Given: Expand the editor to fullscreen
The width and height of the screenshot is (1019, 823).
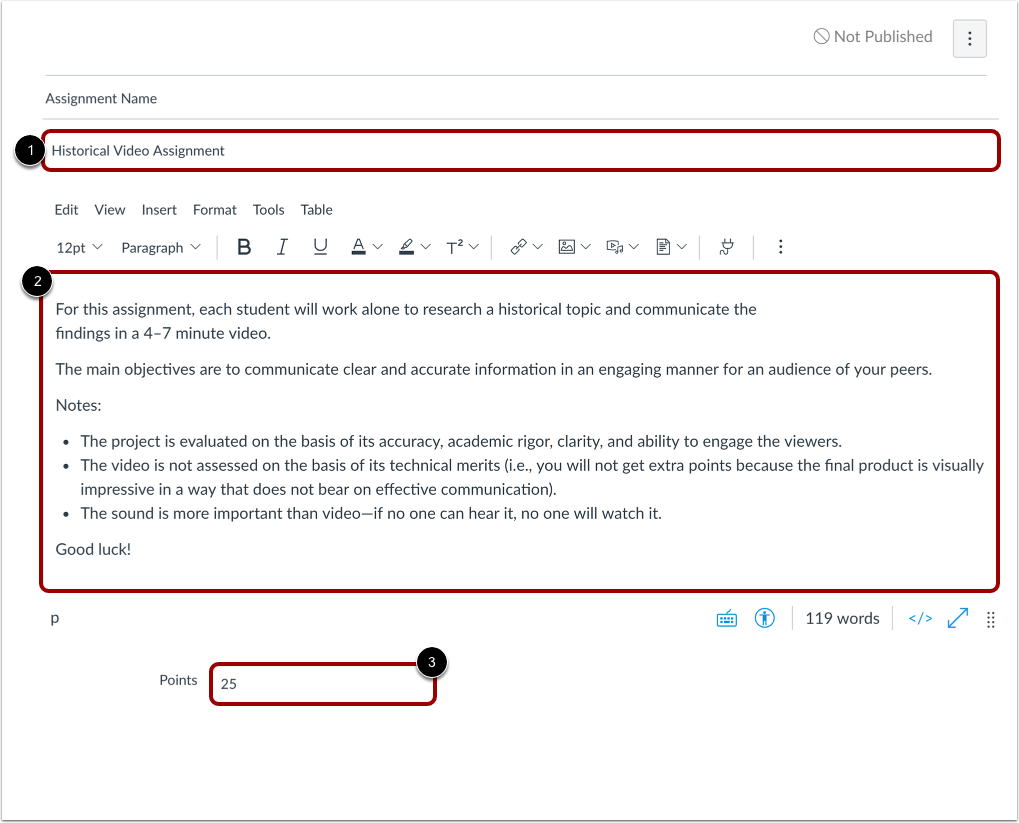Looking at the screenshot, I should click(x=957, y=618).
